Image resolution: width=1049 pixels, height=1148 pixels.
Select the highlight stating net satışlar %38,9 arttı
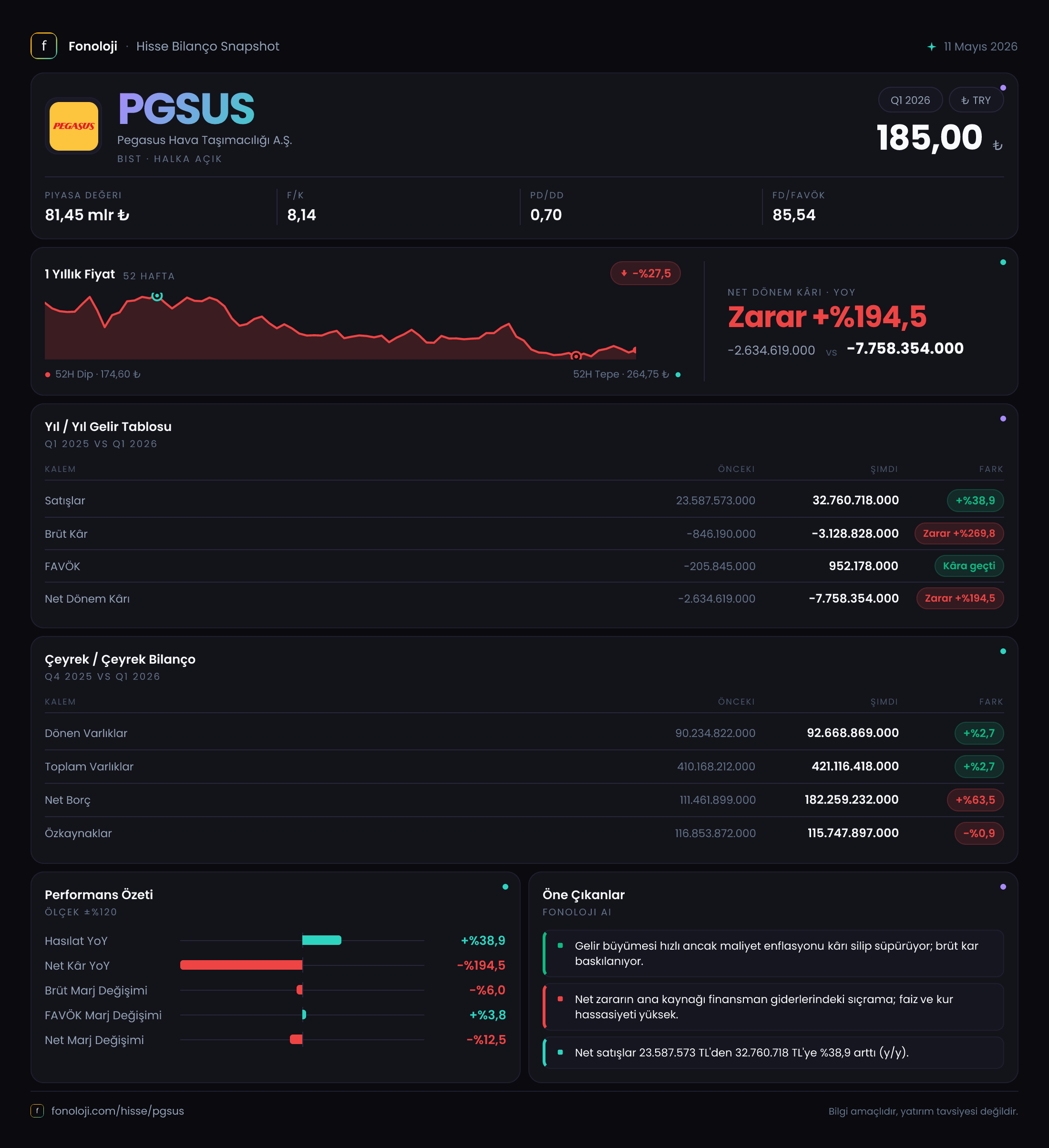773,1052
